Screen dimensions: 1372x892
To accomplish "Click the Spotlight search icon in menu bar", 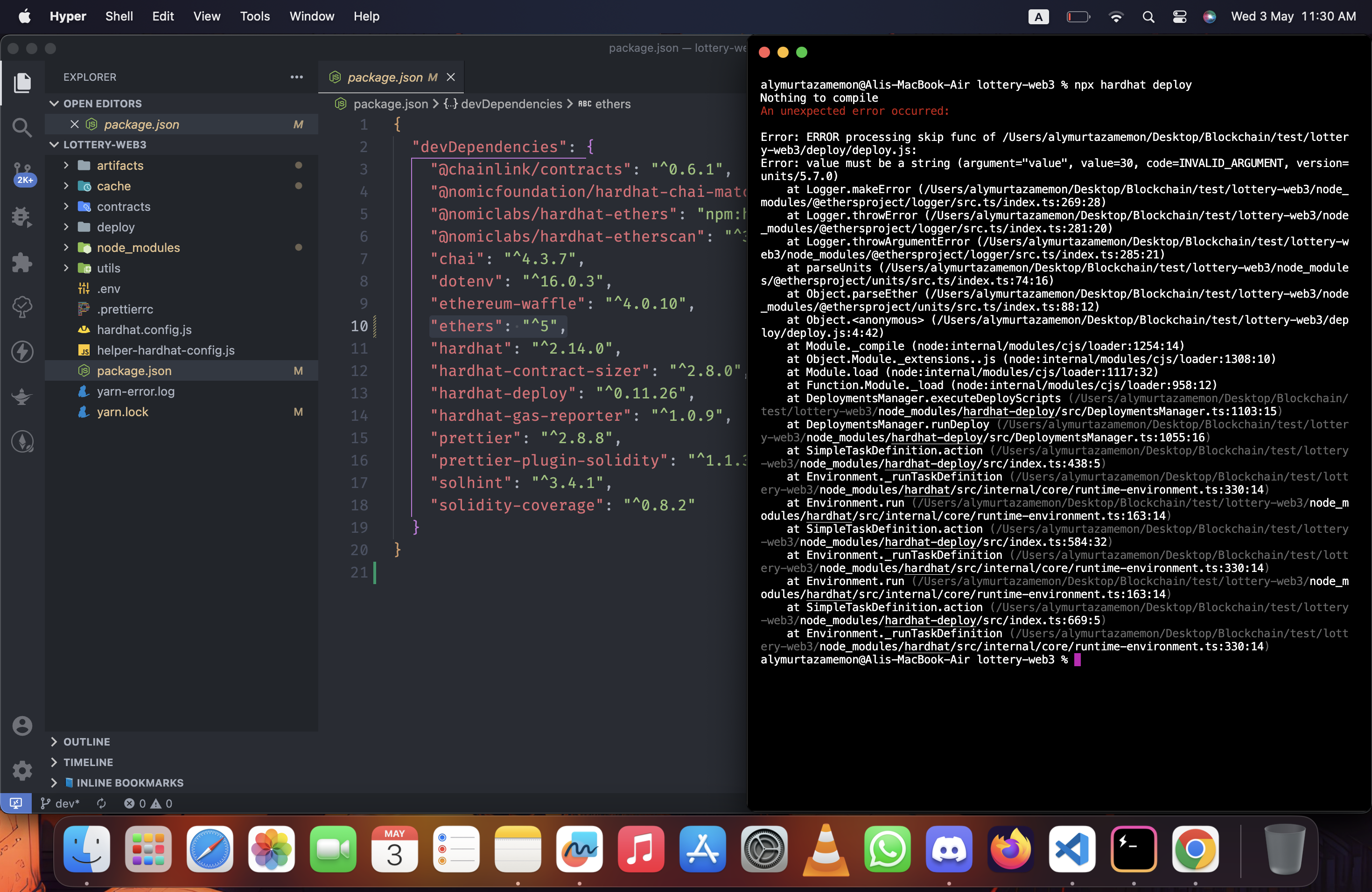I will [x=1148, y=17].
